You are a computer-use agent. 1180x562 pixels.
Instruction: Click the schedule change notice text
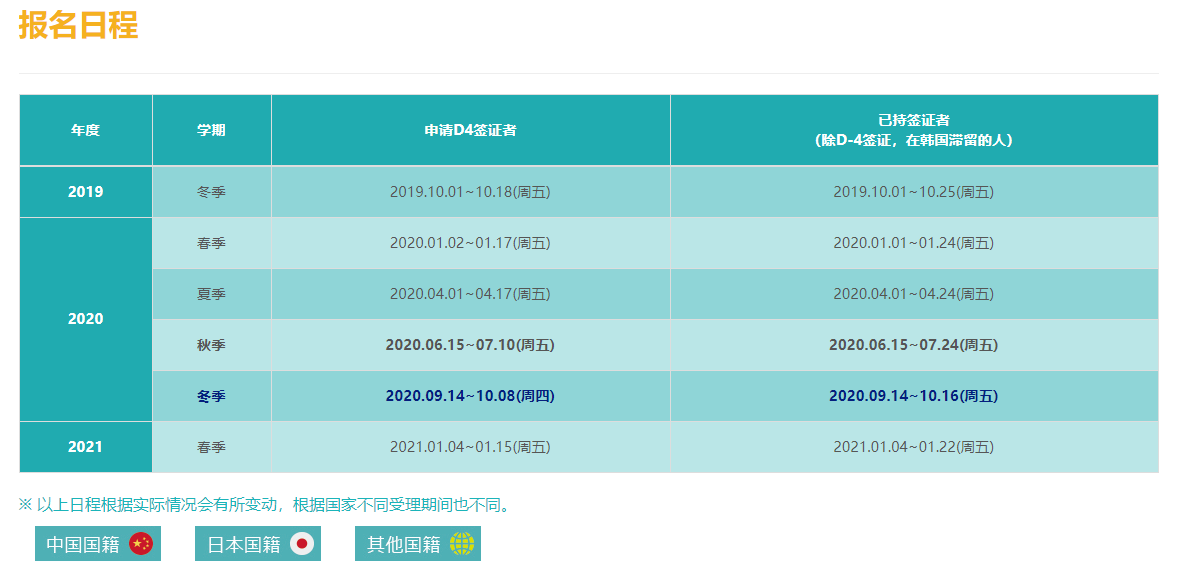tap(266, 505)
